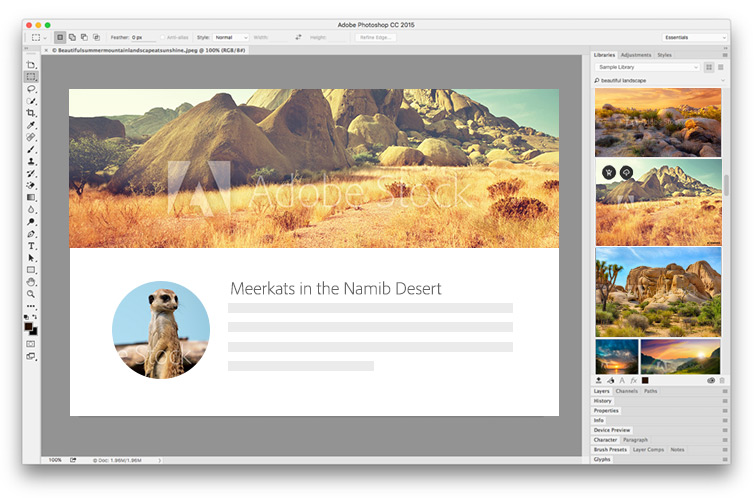The height and width of the screenshot is (498, 754).
Task: Click the Refine Edge button
Action: pos(375,37)
